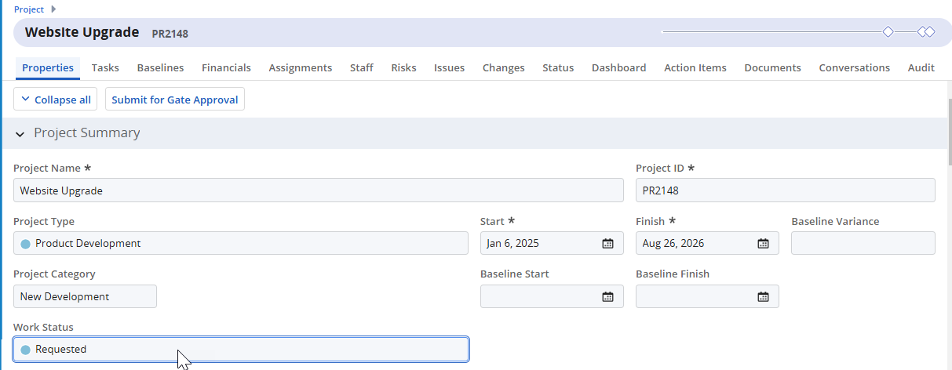The height and width of the screenshot is (370, 952).
Task: Click the last gate diamond on the progress line
Action: click(x=930, y=32)
